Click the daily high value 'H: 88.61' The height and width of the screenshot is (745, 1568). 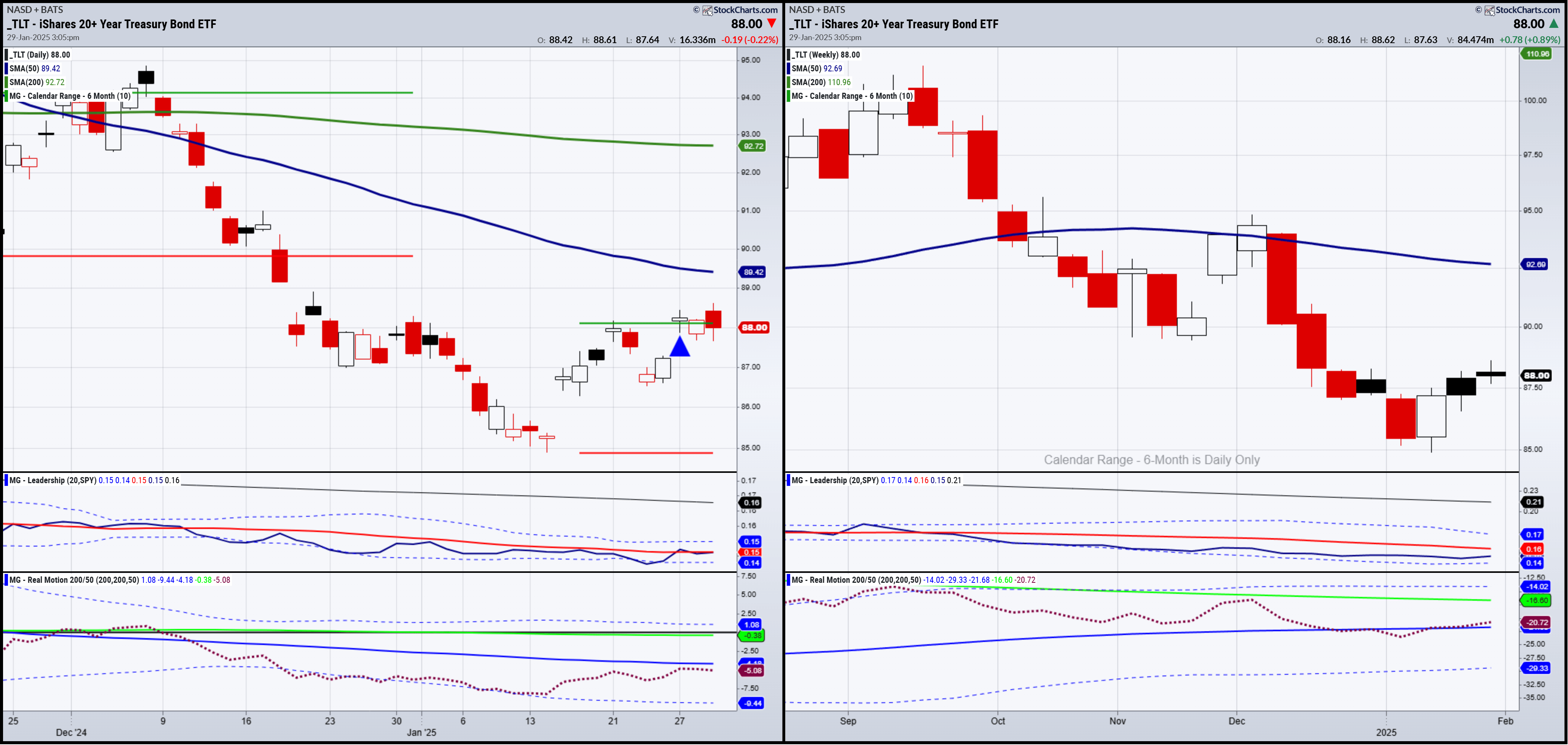[599, 40]
